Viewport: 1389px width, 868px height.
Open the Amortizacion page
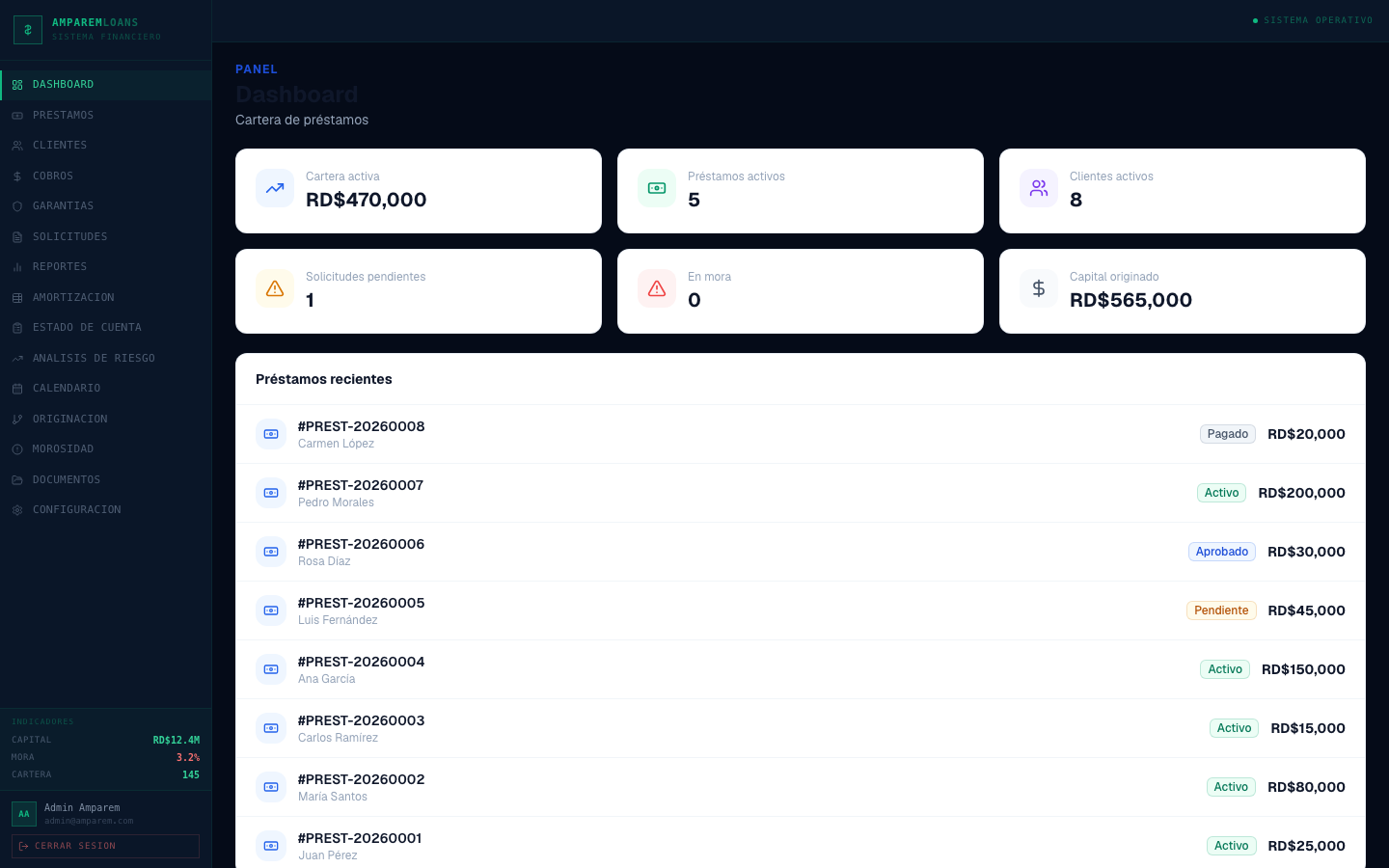[x=106, y=297]
